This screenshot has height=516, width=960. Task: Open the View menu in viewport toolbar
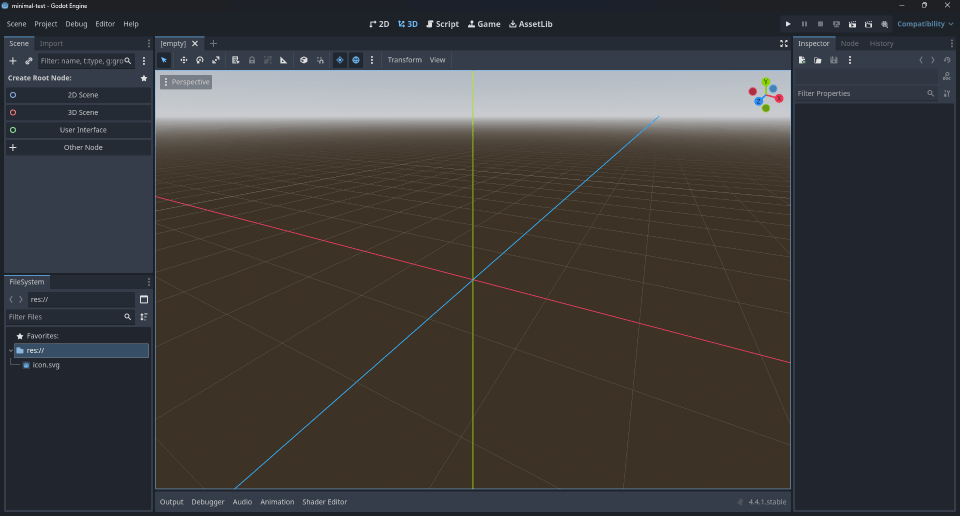437,60
